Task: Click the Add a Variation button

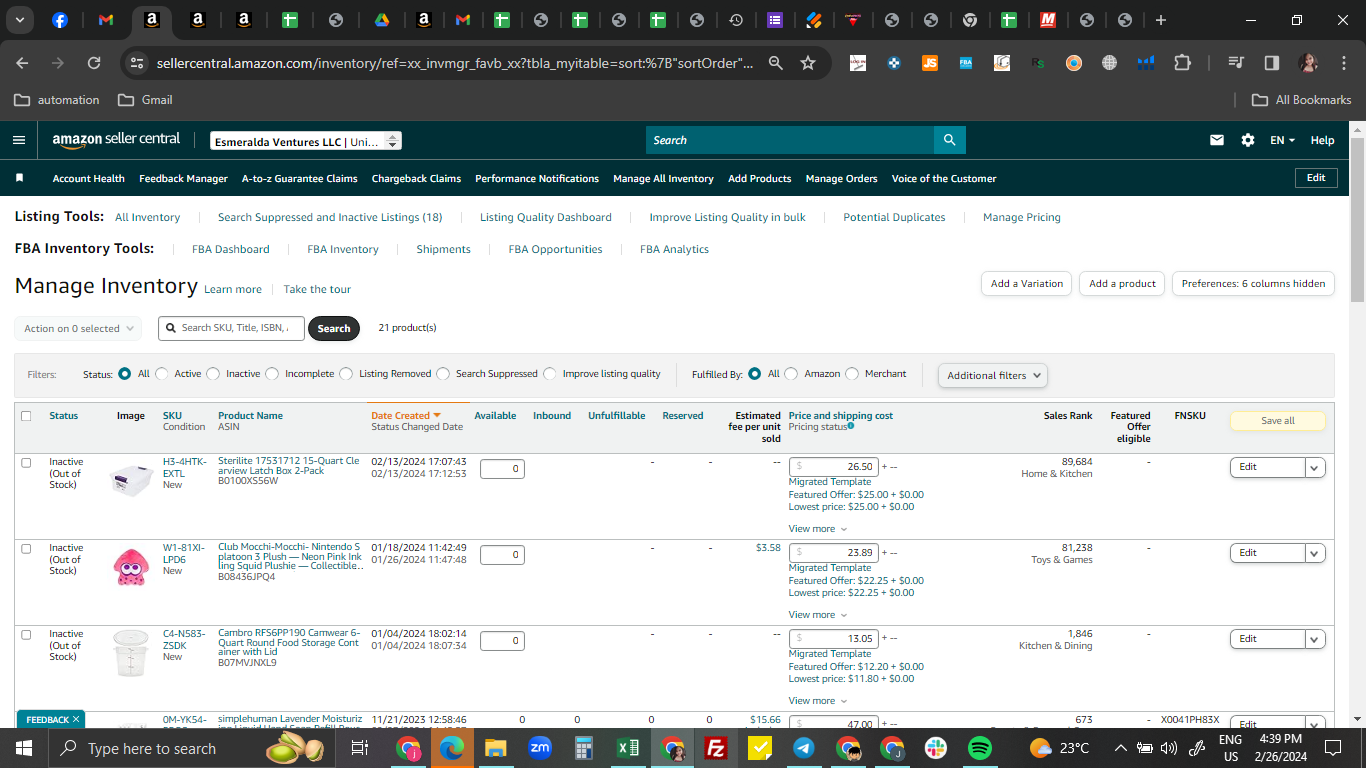Action: 1027,283
